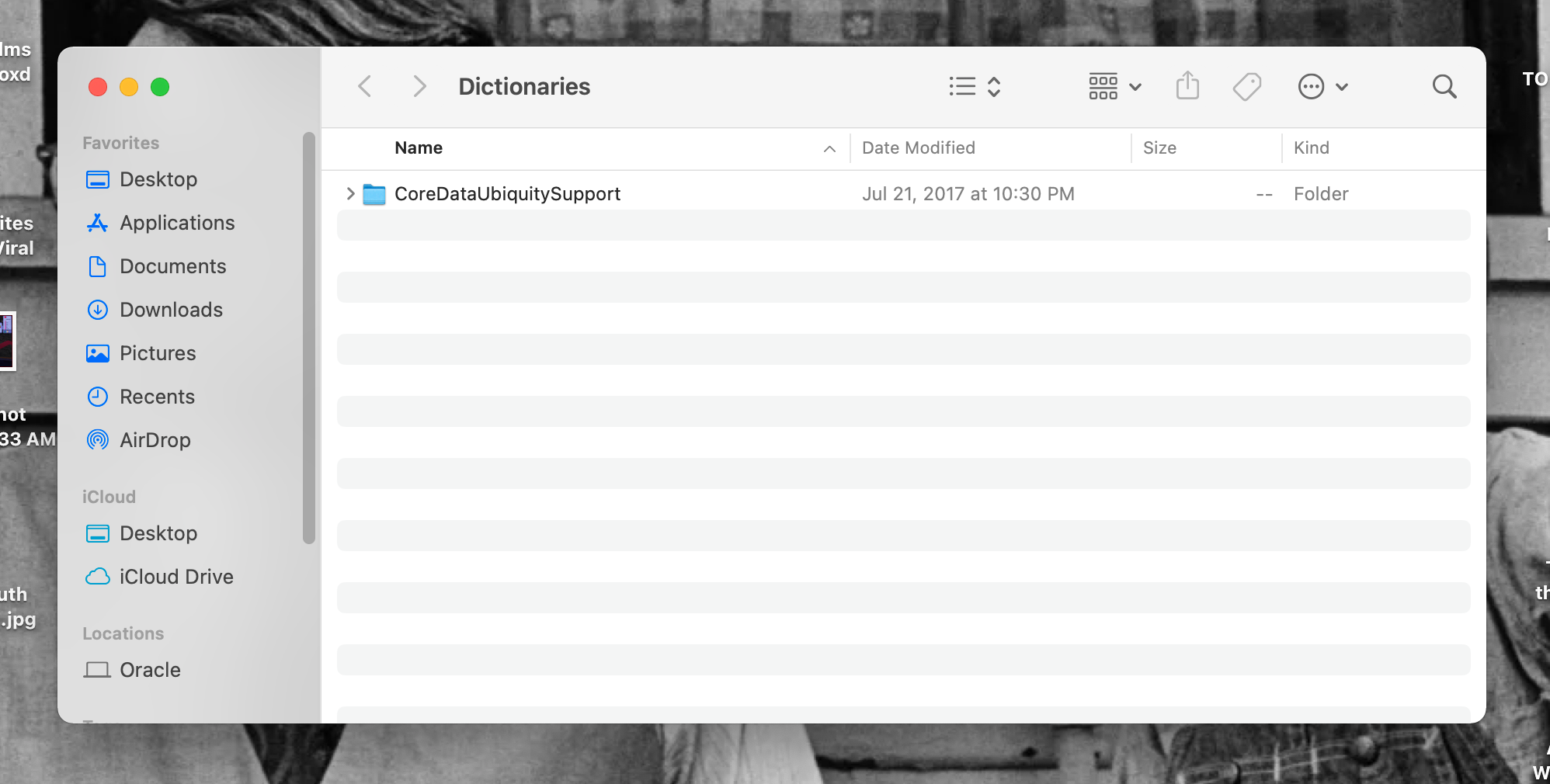Navigate back with the back arrow
Image resolution: width=1550 pixels, height=784 pixels.
[364, 86]
